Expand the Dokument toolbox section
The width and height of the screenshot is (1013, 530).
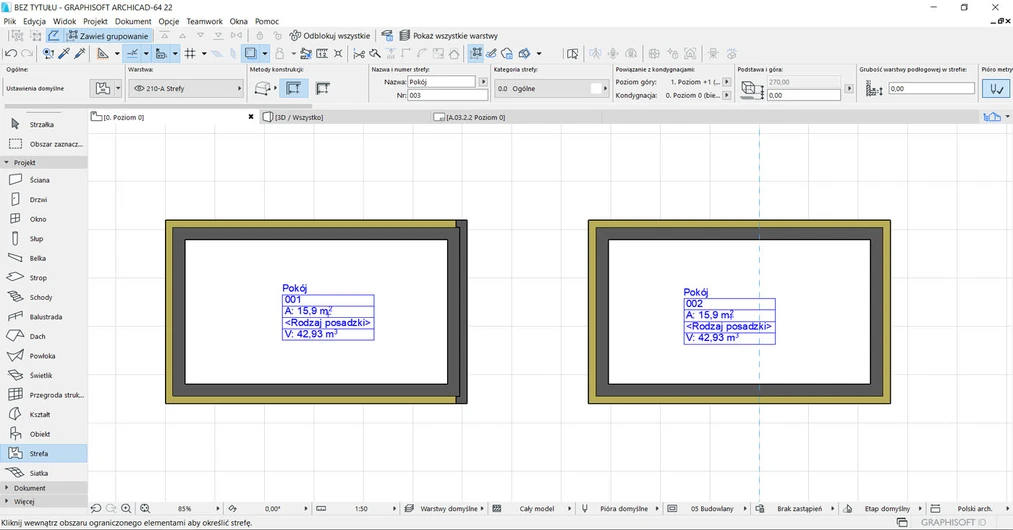tap(43, 488)
